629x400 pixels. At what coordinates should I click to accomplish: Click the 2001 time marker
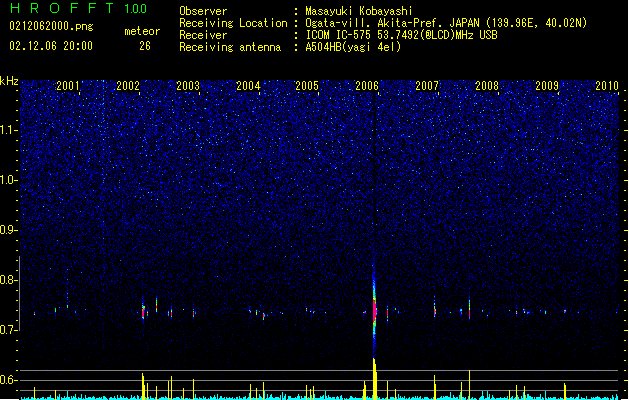(68, 85)
